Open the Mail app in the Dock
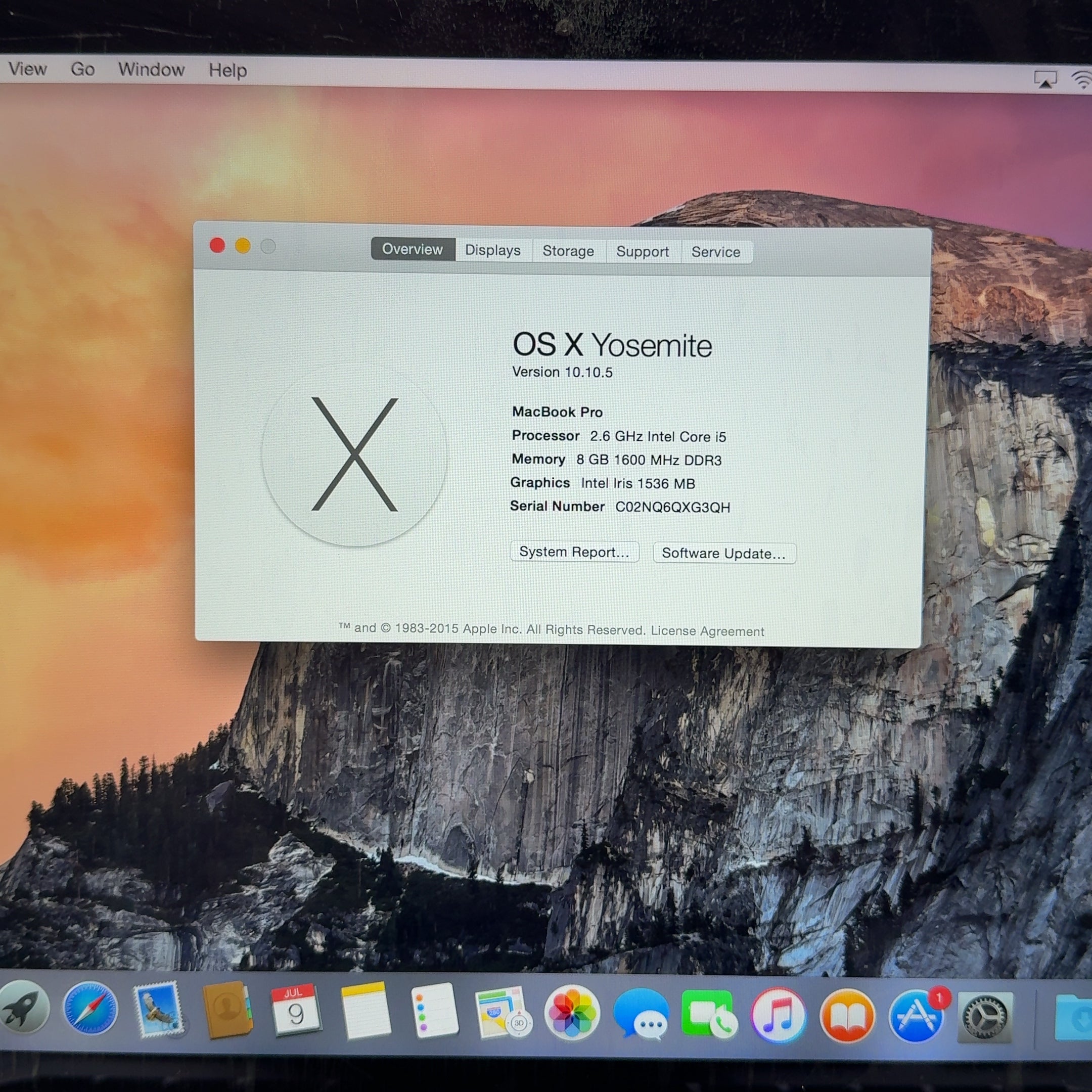 159,1010
